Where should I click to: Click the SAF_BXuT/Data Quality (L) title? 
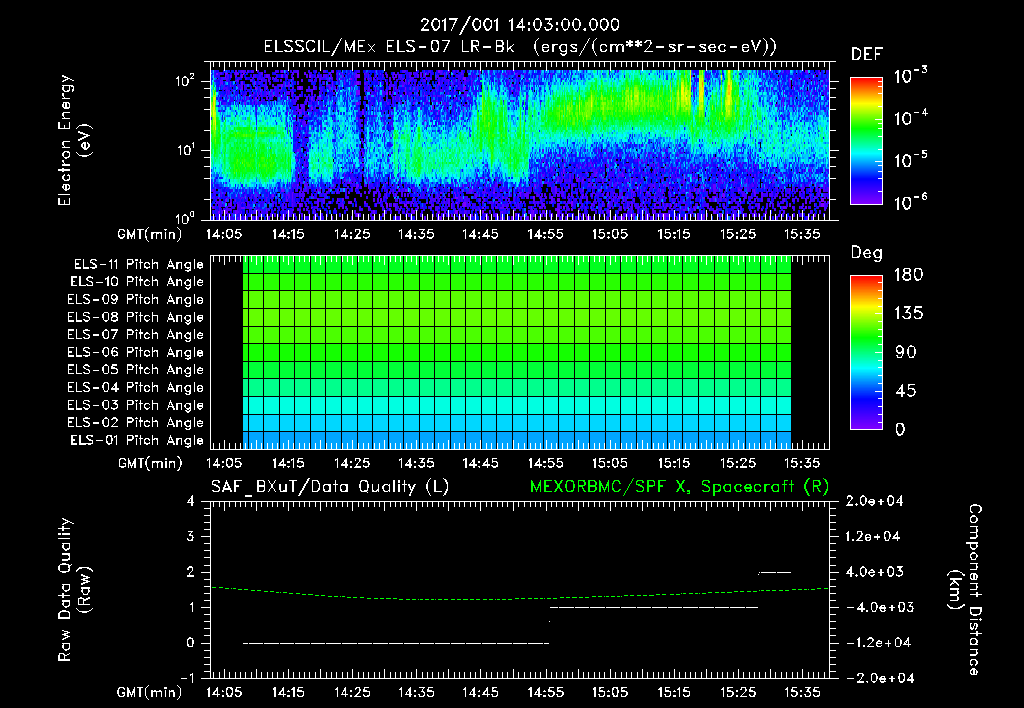pos(330,487)
